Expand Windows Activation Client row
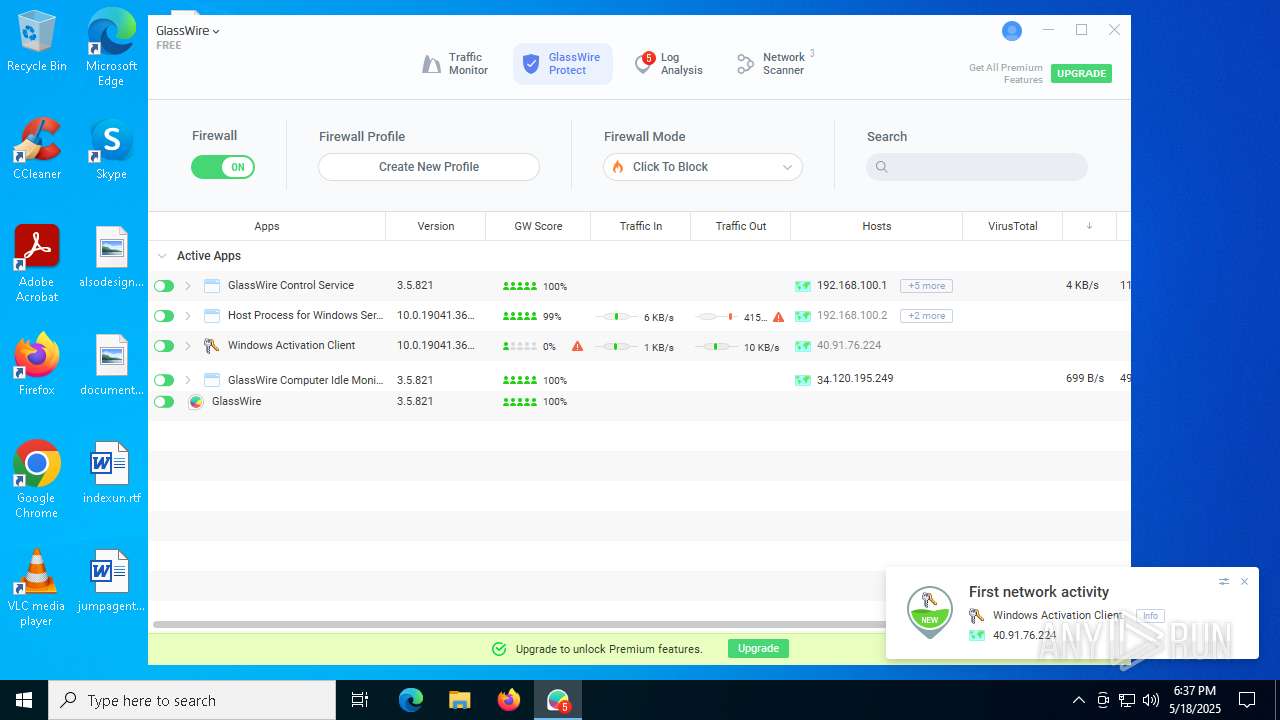The width and height of the screenshot is (1280, 720). (187, 346)
